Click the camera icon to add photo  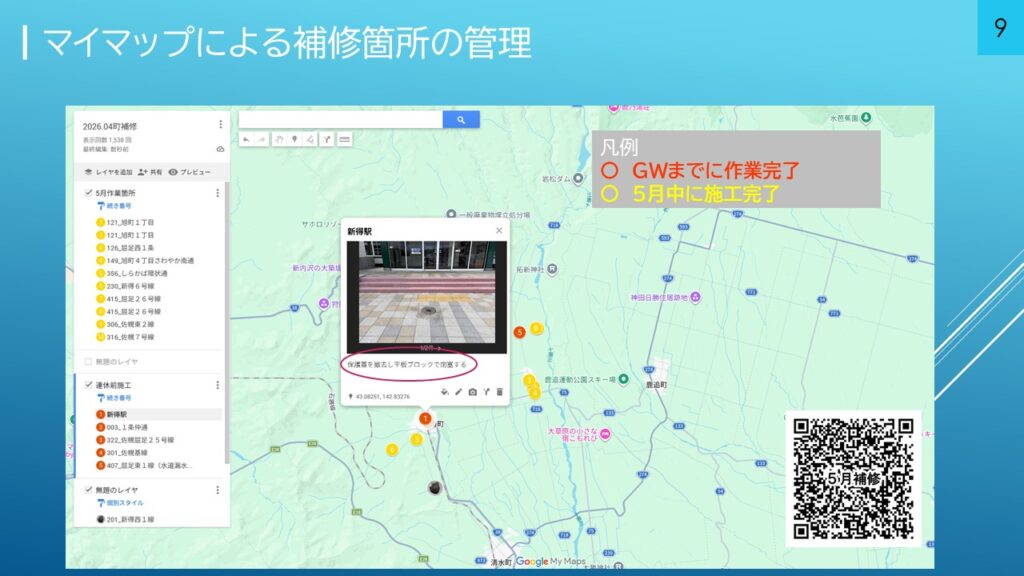click(x=472, y=392)
